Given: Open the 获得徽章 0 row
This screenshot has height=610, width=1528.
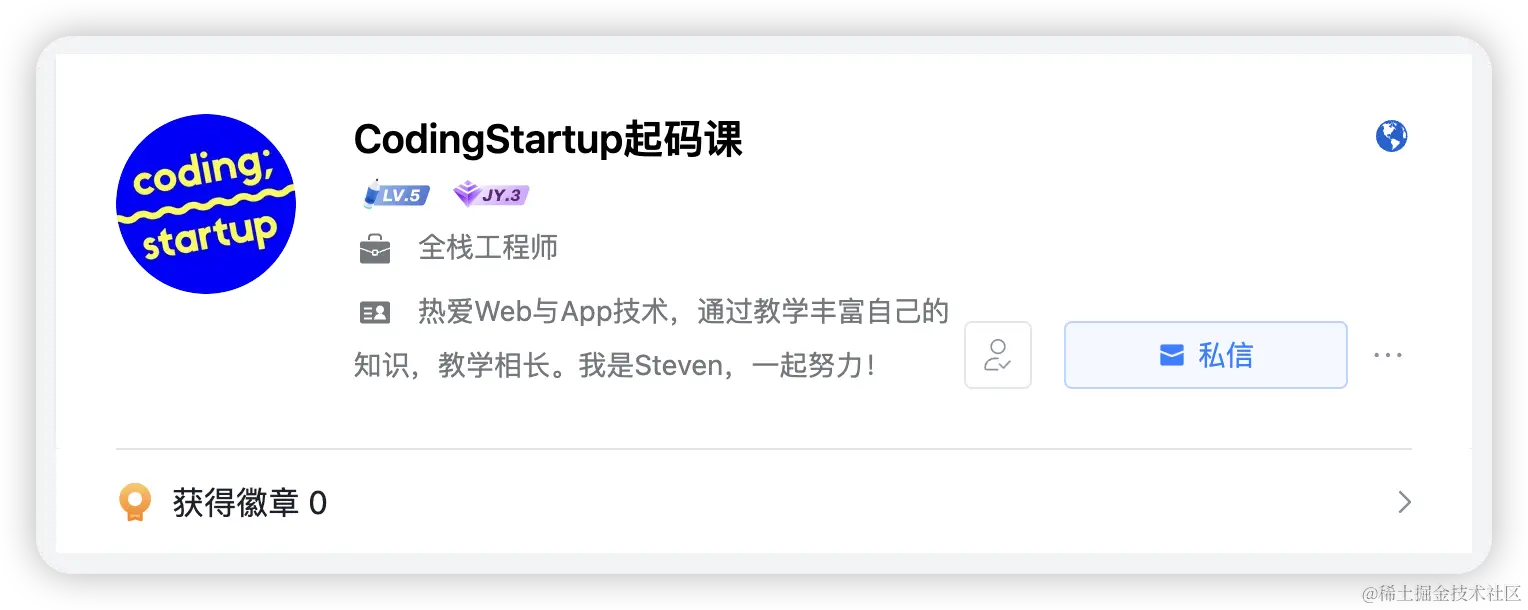Looking at the screenshot, I should 764,502.
